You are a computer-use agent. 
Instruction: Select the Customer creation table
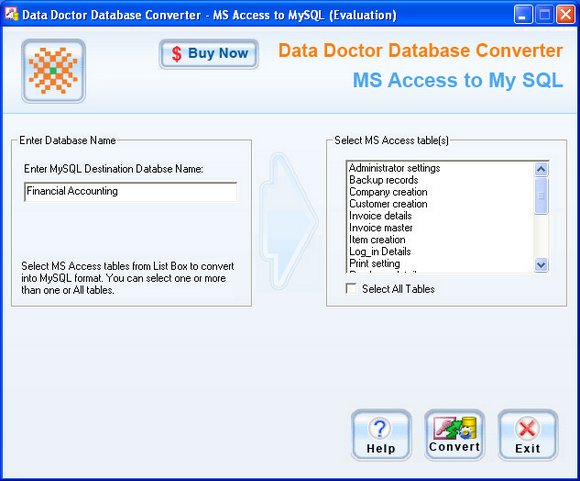[388, 204]
